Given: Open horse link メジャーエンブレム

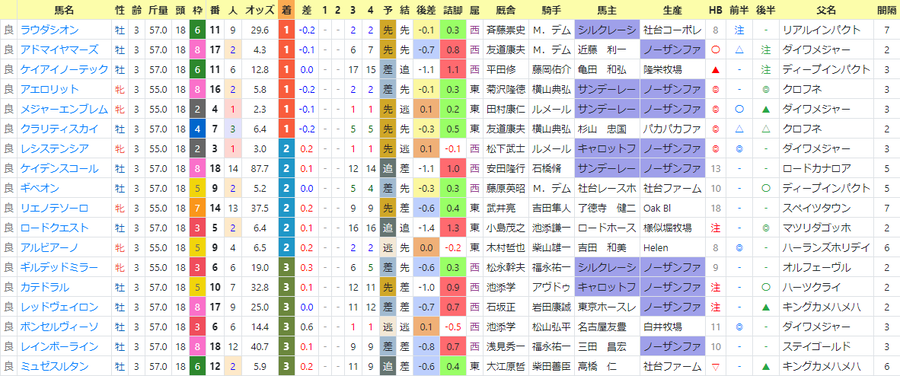Looking at the screenshot, I should coord(64,109).
